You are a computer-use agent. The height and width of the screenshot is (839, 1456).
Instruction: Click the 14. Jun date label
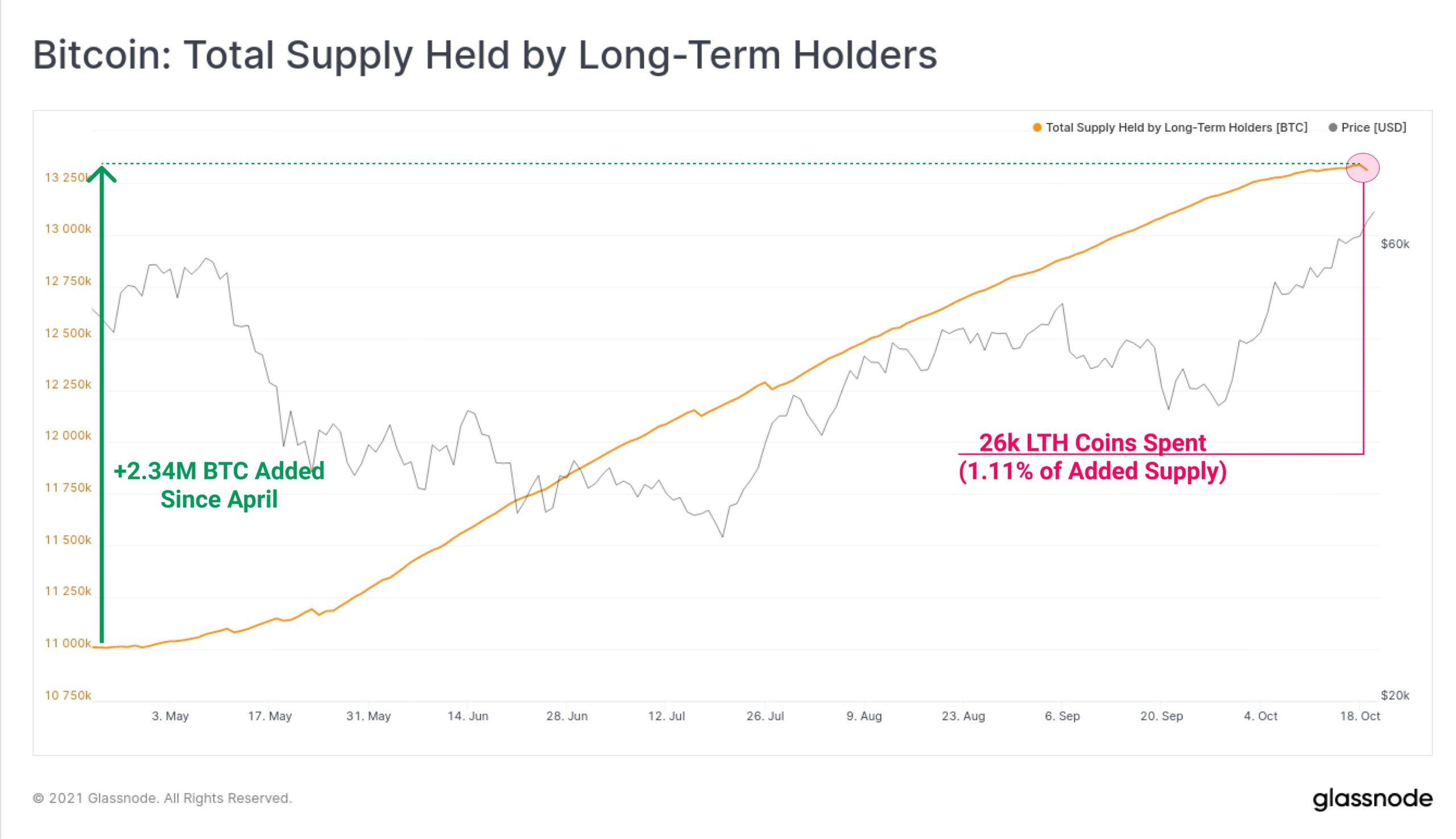pyautogui.click(x=468, y=716)
